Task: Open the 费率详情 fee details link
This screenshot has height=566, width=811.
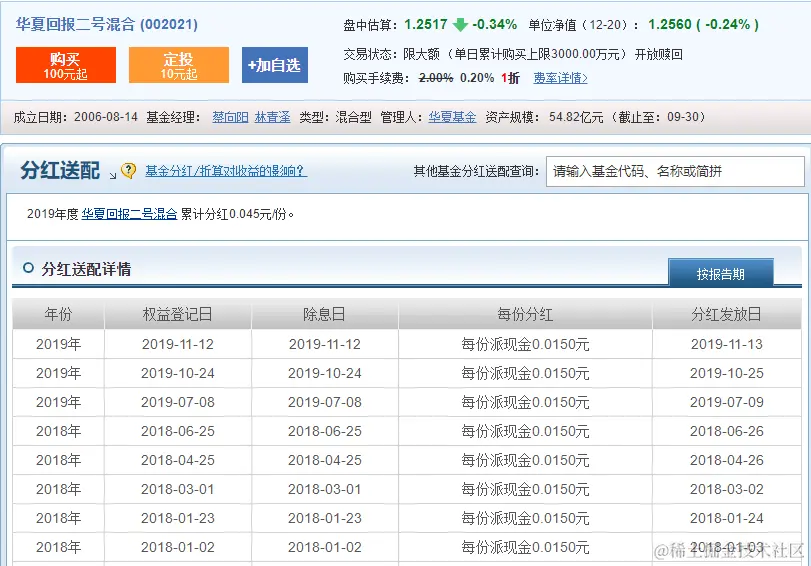Action: 560,78
